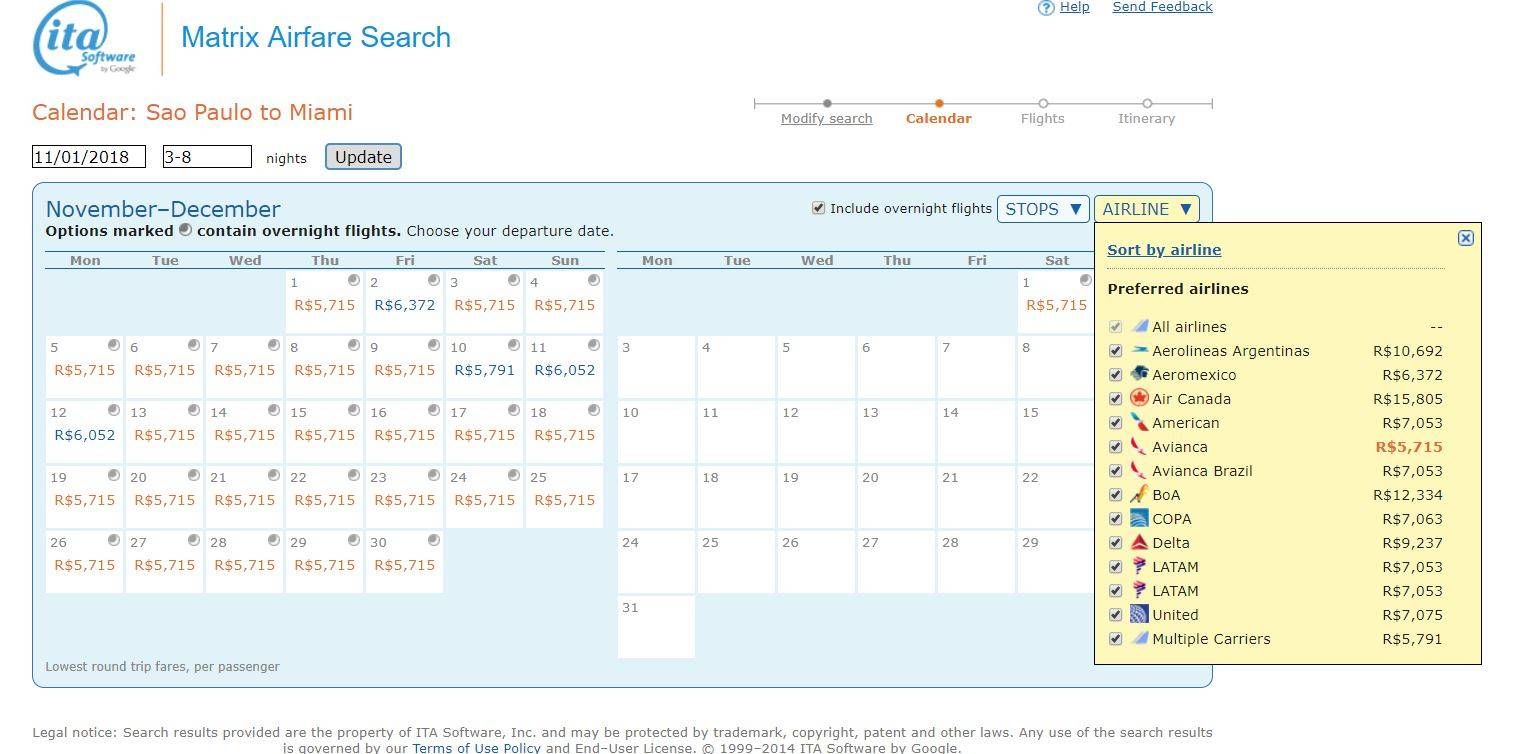Click overnight flight marker on November 1
Image resolution: width=1530 pixels, height=754 pixels.
pos(354,280)
